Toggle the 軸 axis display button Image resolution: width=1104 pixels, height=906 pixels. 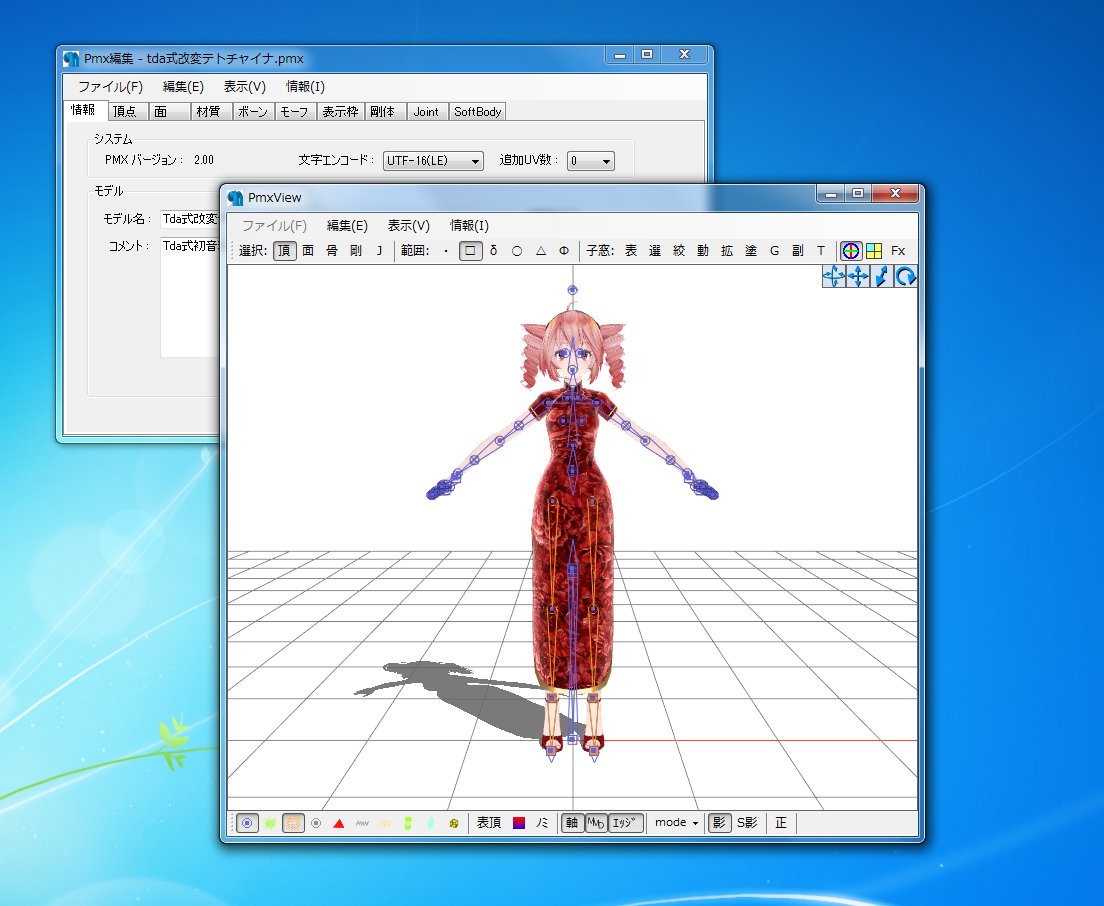[x=572, y=822]
